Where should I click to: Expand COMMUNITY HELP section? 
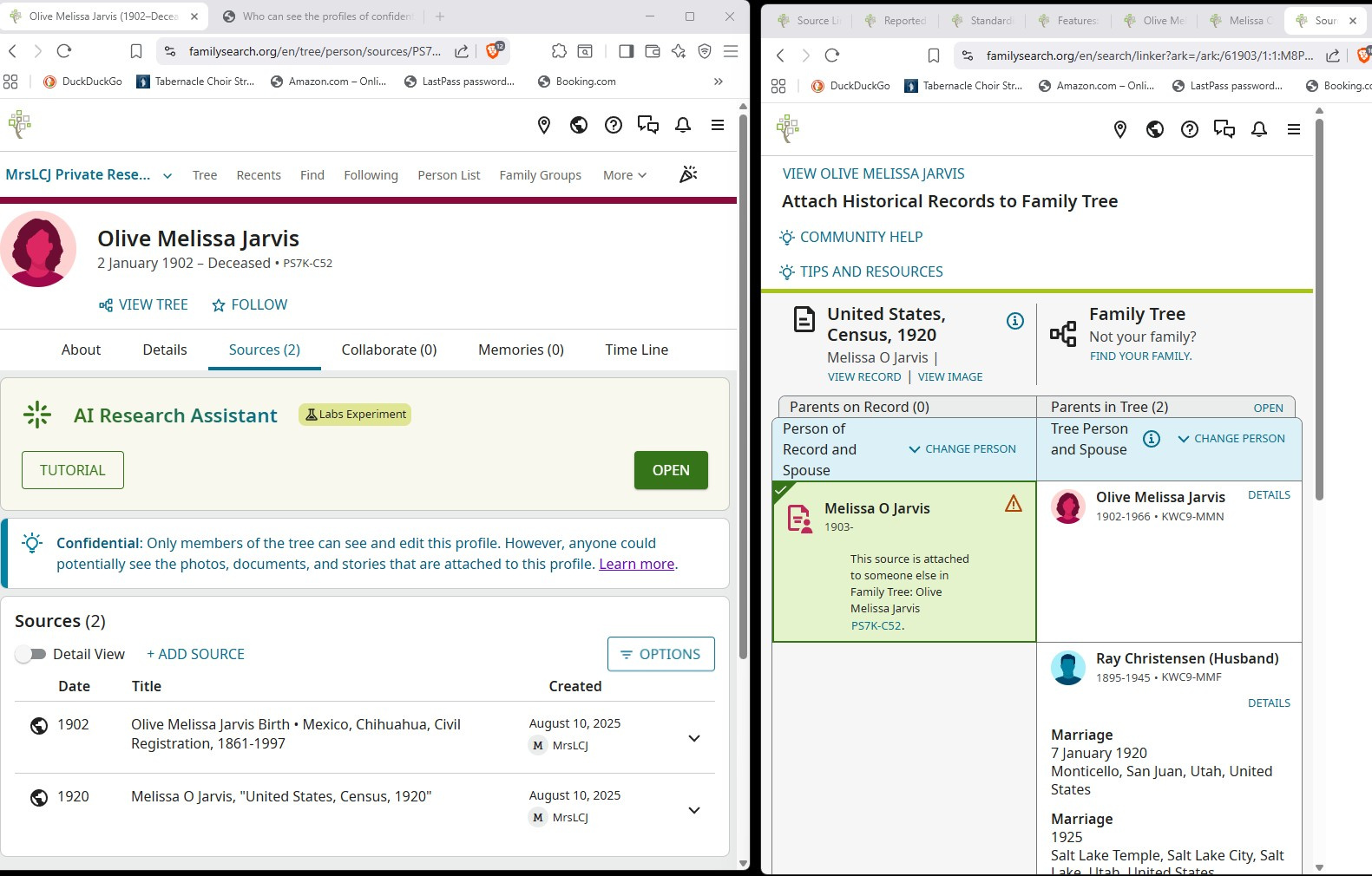pos(851,237)
